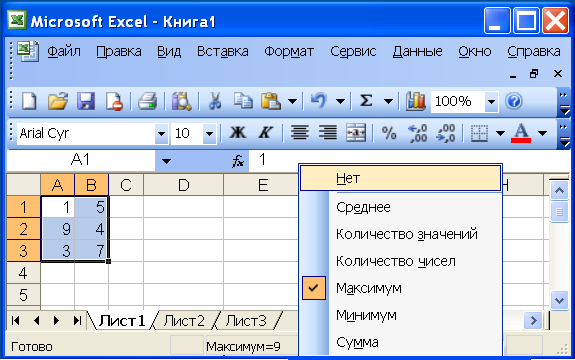This screenshot has width=575, height=360.
Task: Select cell containing value 9
Action: click(58, 229)
